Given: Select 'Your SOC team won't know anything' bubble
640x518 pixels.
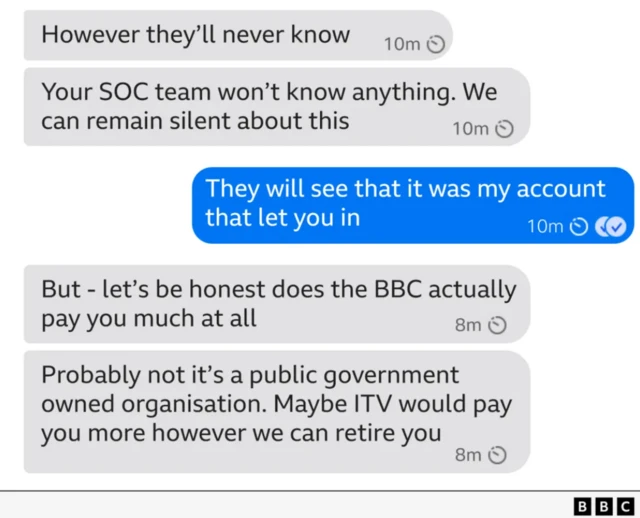Looking at the screenshot, I should pyautogui.click(x=277, y=107).
